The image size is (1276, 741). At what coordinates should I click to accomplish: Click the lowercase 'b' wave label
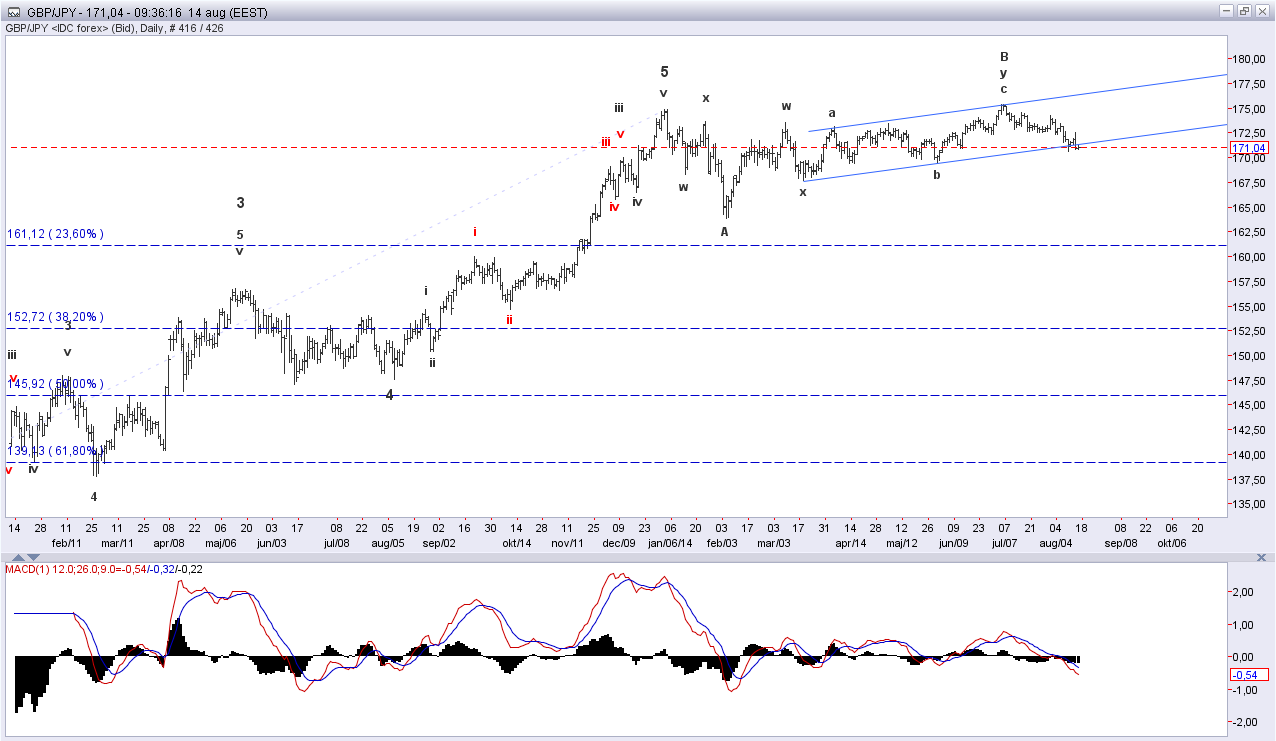937,174
